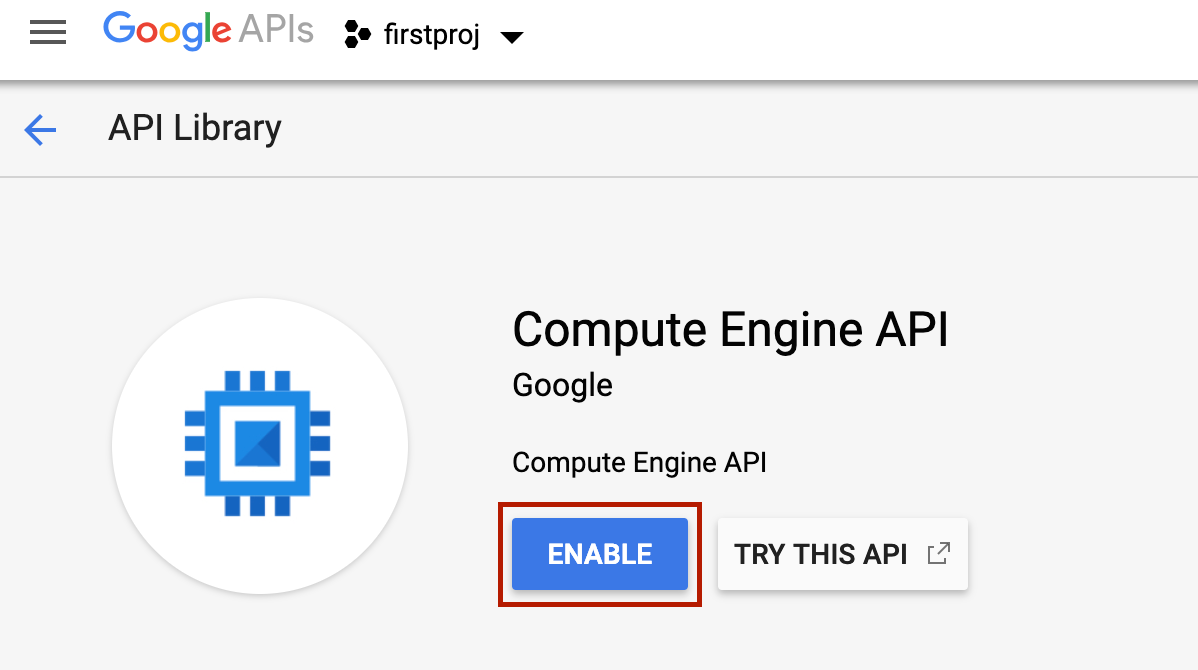1198x670 pixels.
Task: Open TRY THIS API
Action: [x=843, y=554]
